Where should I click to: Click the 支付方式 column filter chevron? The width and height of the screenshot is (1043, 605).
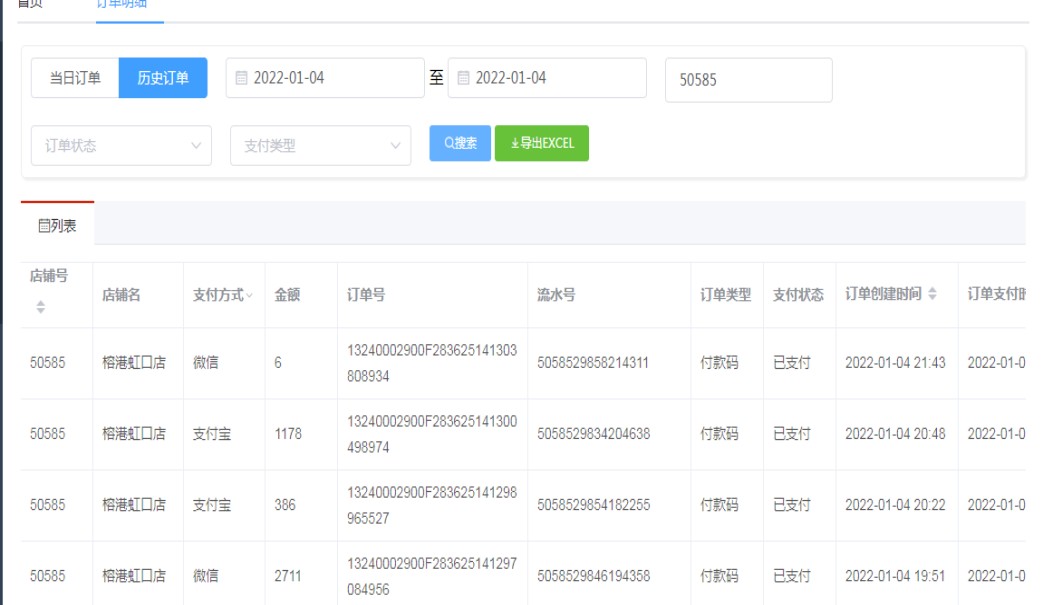coord(249,295)
